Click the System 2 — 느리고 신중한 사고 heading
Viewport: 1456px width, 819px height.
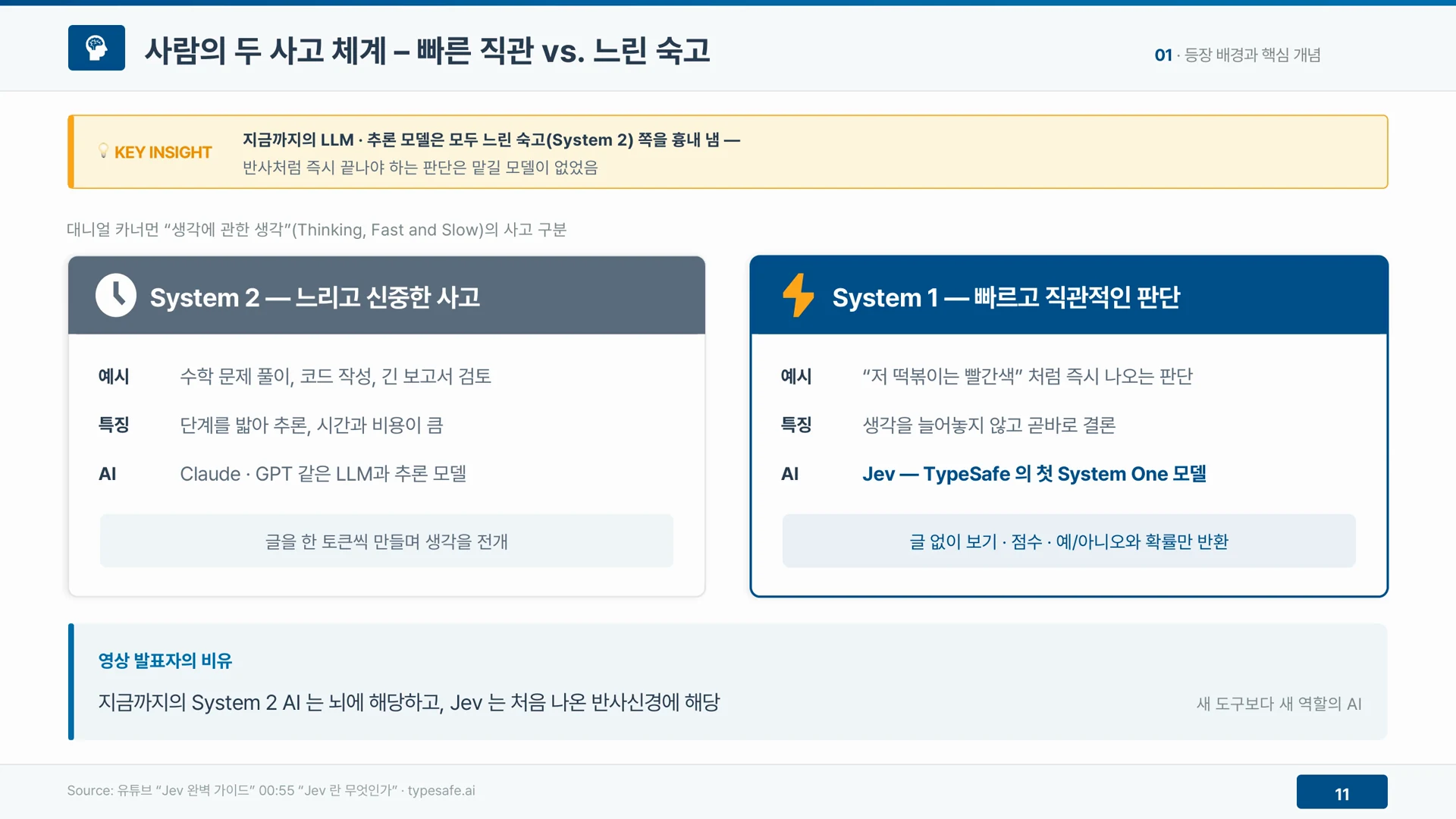click(x=315, y=297)
